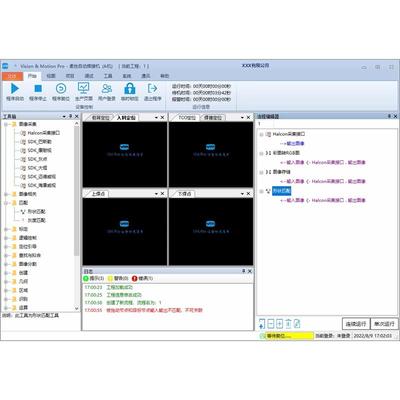This screenshot has width=400, height=400.
Task: Open the user login people icon in the ribbon
Action: (107, 89)
